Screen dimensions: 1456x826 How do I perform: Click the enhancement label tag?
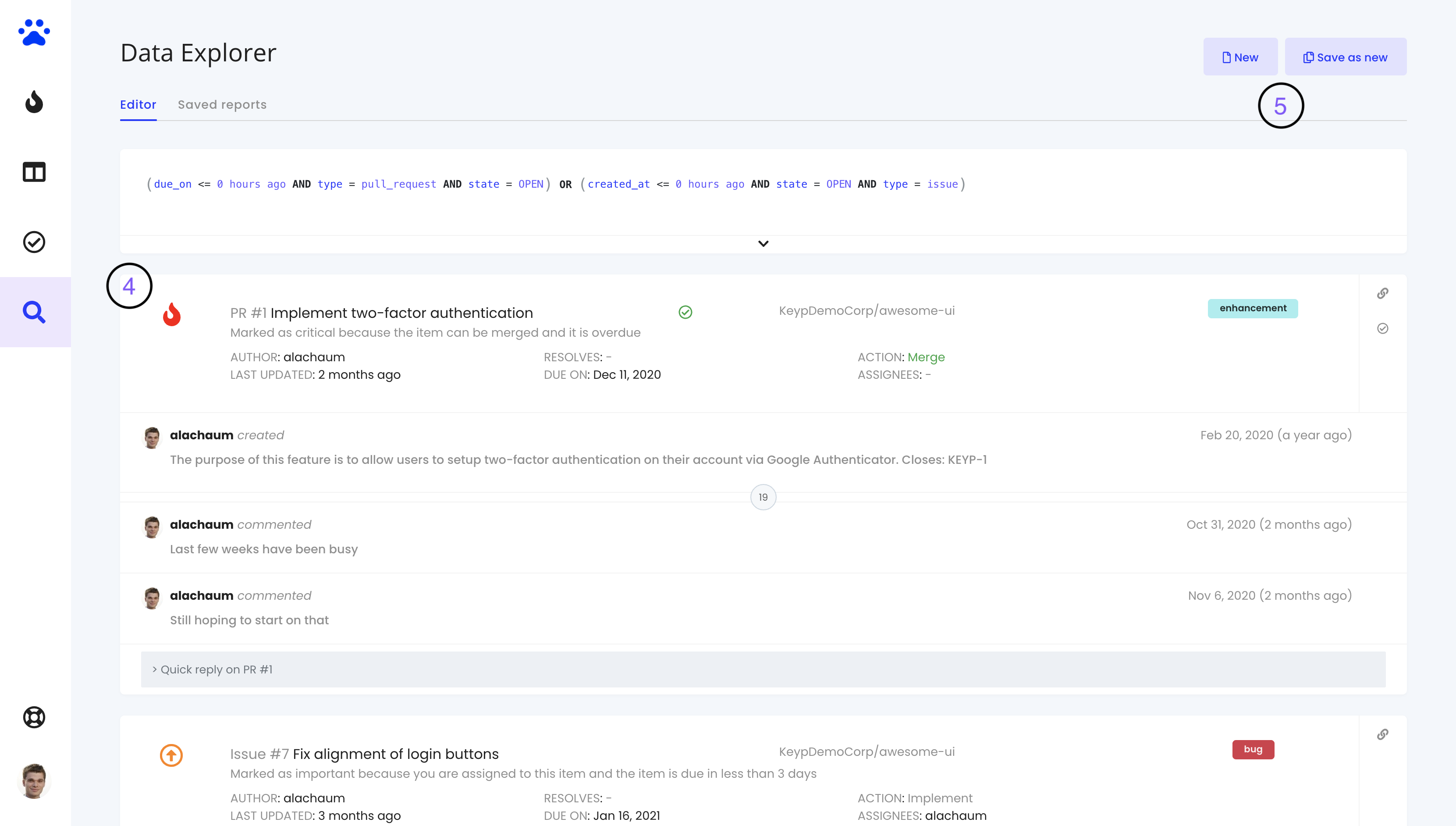[1253, 308]
